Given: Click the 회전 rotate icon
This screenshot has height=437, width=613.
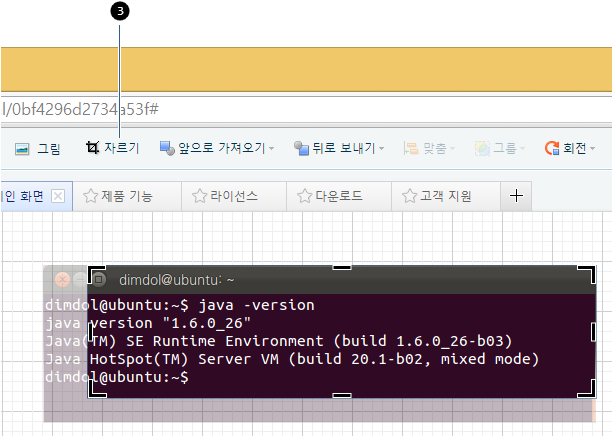Looking at the screenshot, I should 552,148.
